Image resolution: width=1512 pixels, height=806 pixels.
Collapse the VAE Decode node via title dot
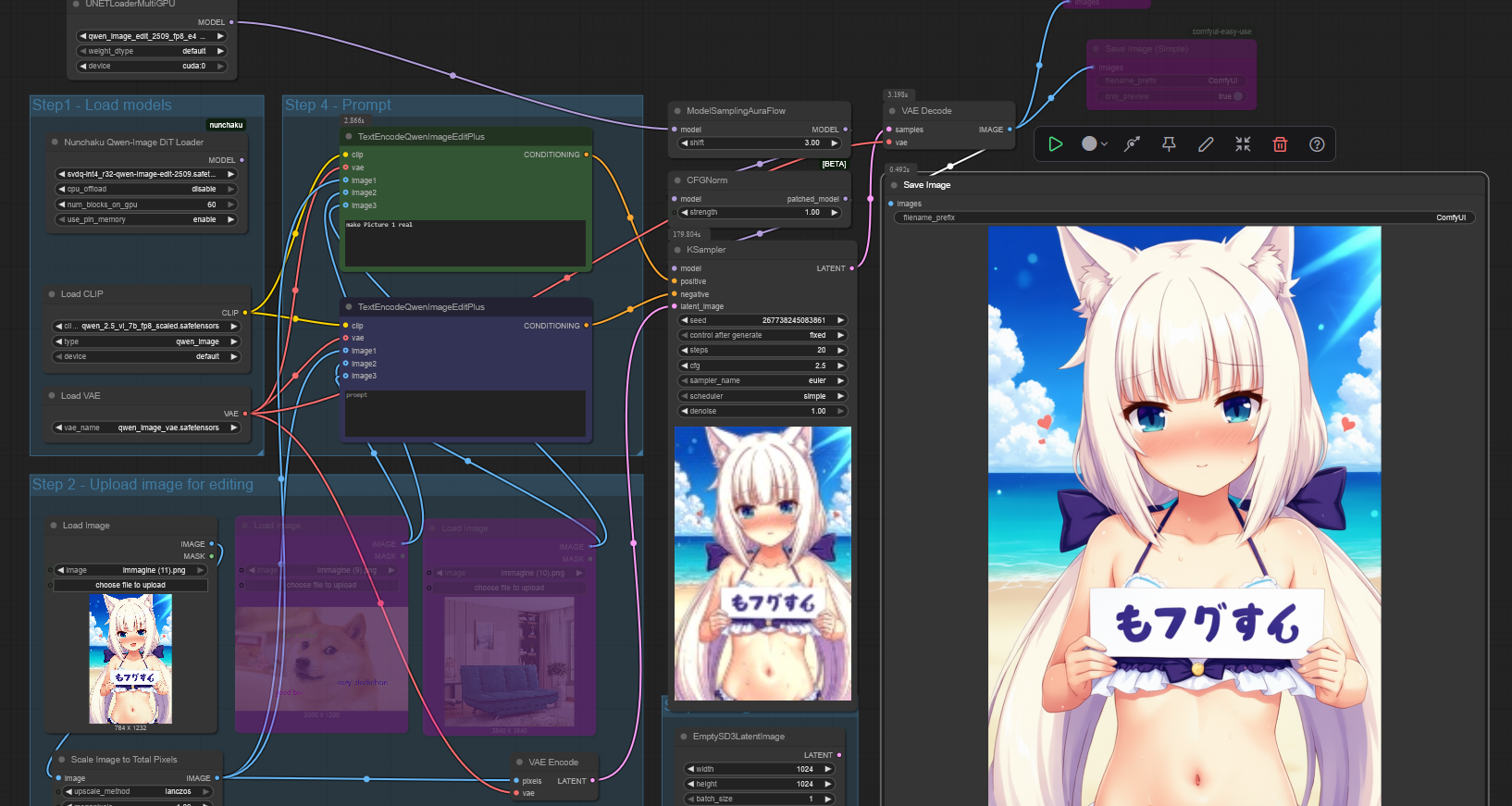893,111
